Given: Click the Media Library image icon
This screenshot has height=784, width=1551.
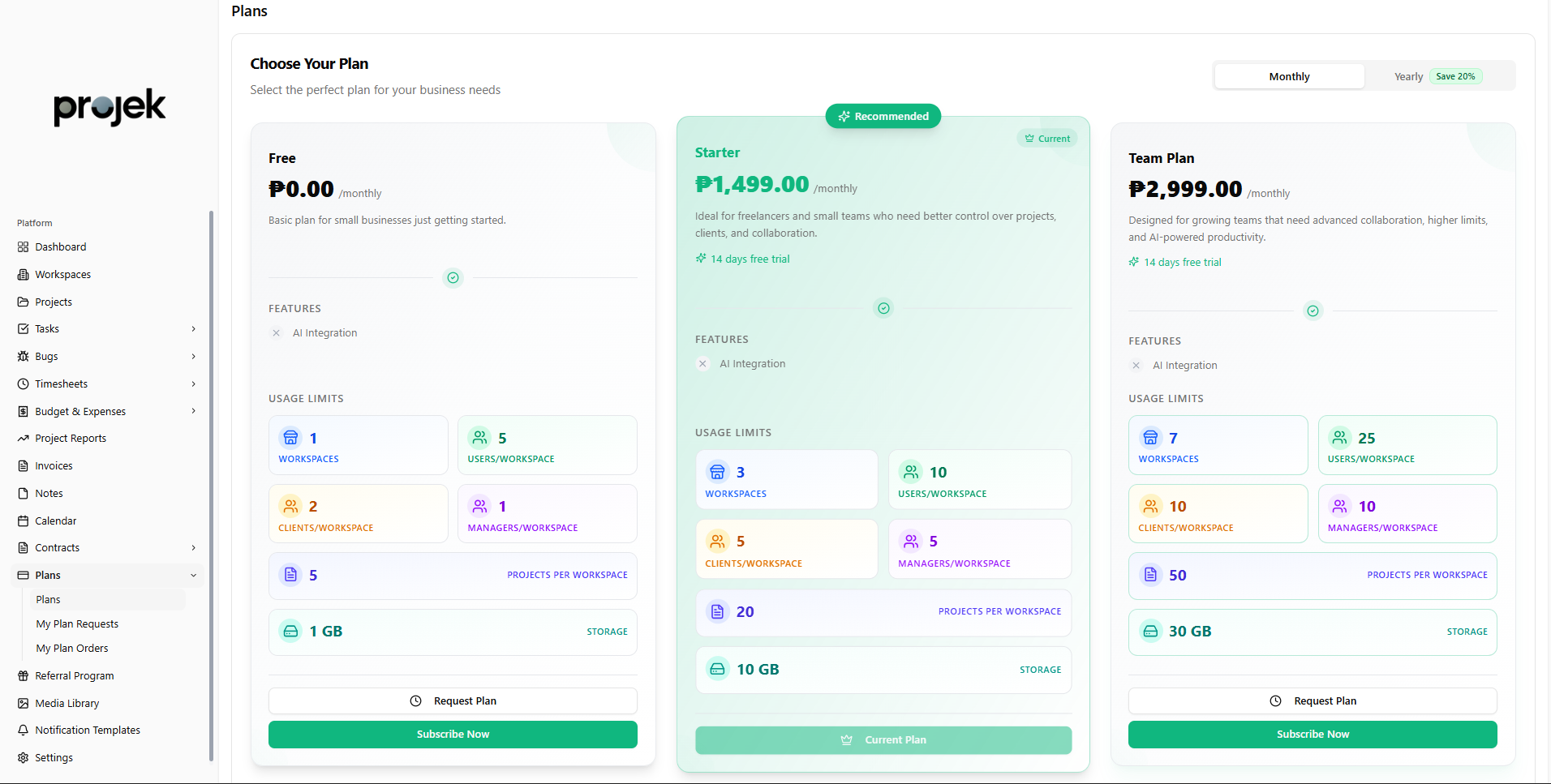Looking at the screenshot, I should (x=23, y=704).
